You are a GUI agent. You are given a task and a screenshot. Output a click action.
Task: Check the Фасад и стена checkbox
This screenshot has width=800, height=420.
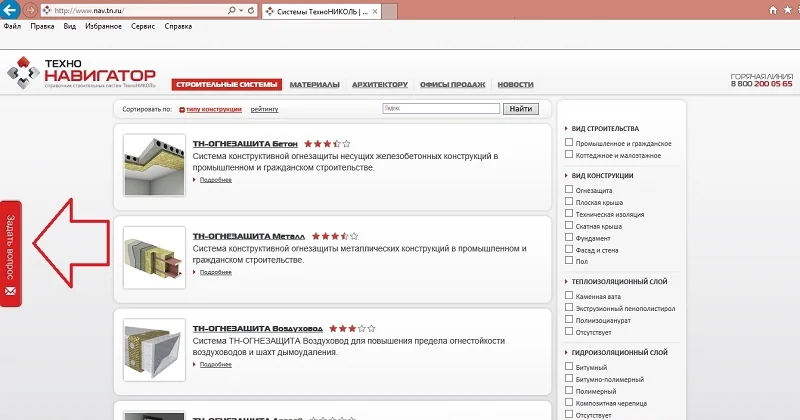[x=569, y=249]
